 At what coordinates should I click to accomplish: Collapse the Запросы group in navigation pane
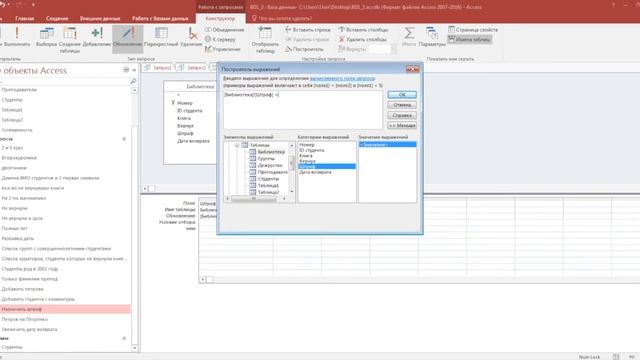(124, 139)
